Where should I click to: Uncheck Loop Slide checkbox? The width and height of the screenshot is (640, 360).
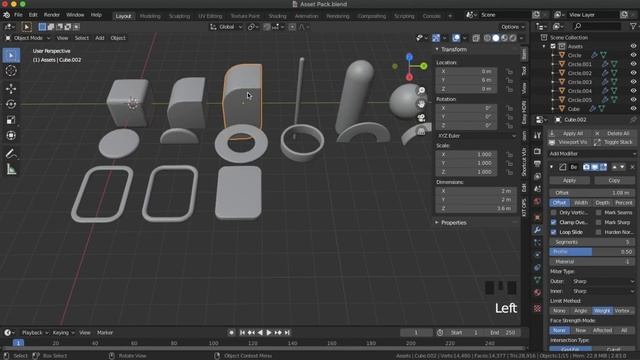click(x=553, y=232)
